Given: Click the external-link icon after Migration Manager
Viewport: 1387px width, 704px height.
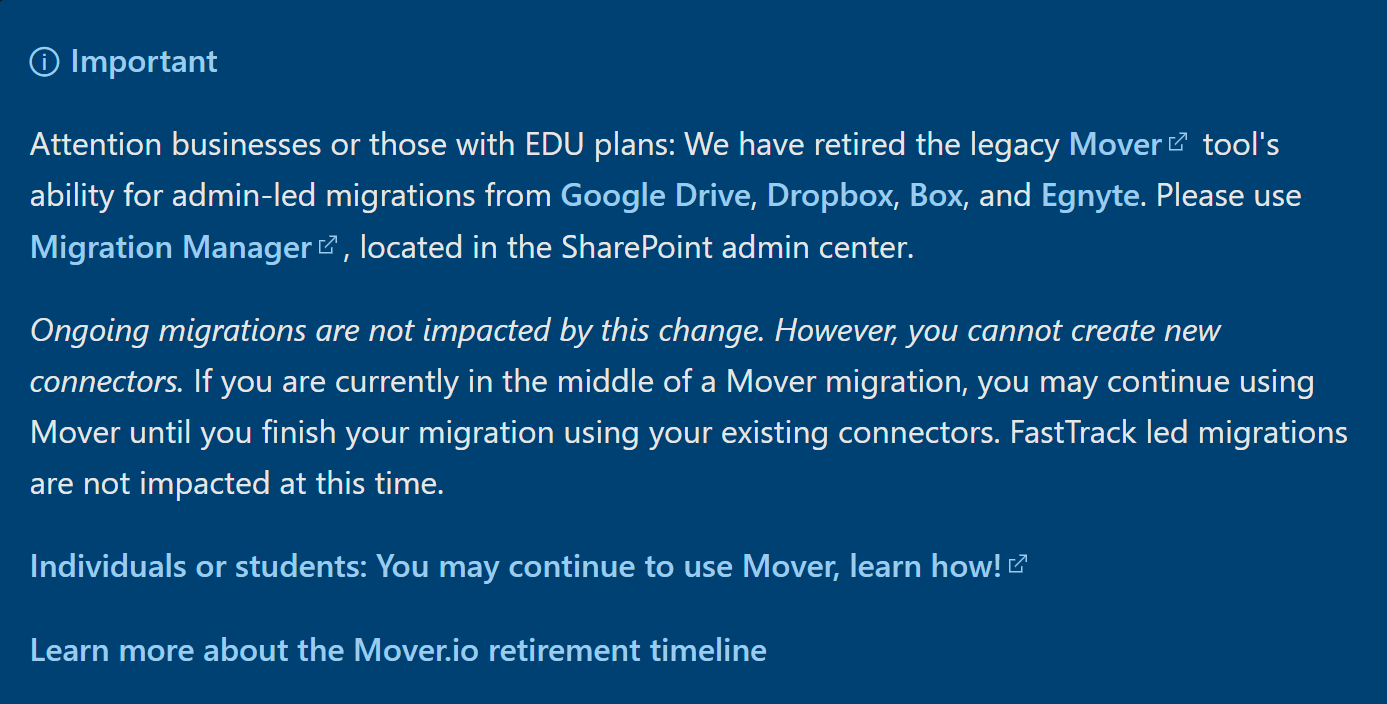Looking at the screenshot, I should pos(326,246).
